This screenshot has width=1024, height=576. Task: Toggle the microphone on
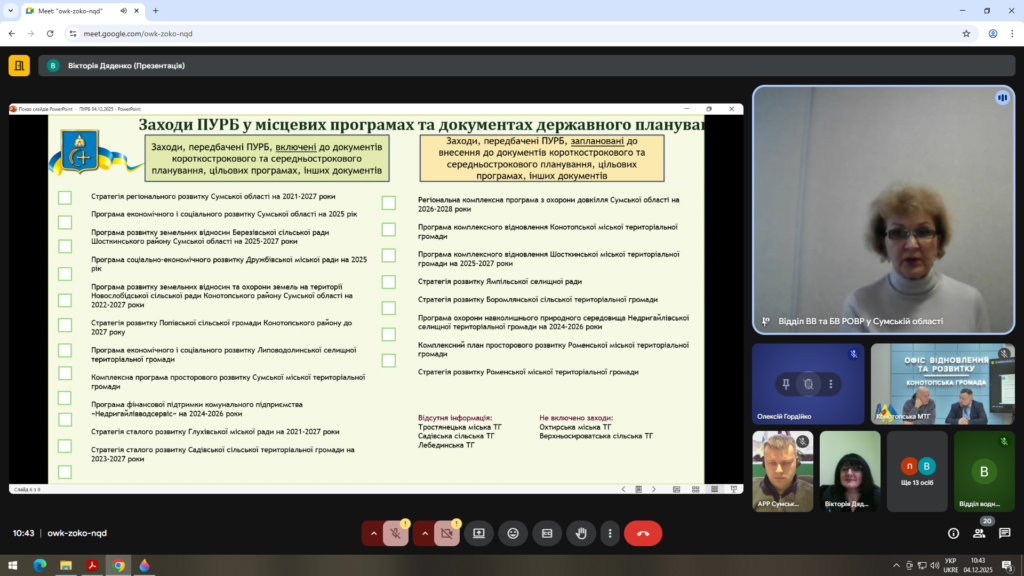tap(397, 533)
